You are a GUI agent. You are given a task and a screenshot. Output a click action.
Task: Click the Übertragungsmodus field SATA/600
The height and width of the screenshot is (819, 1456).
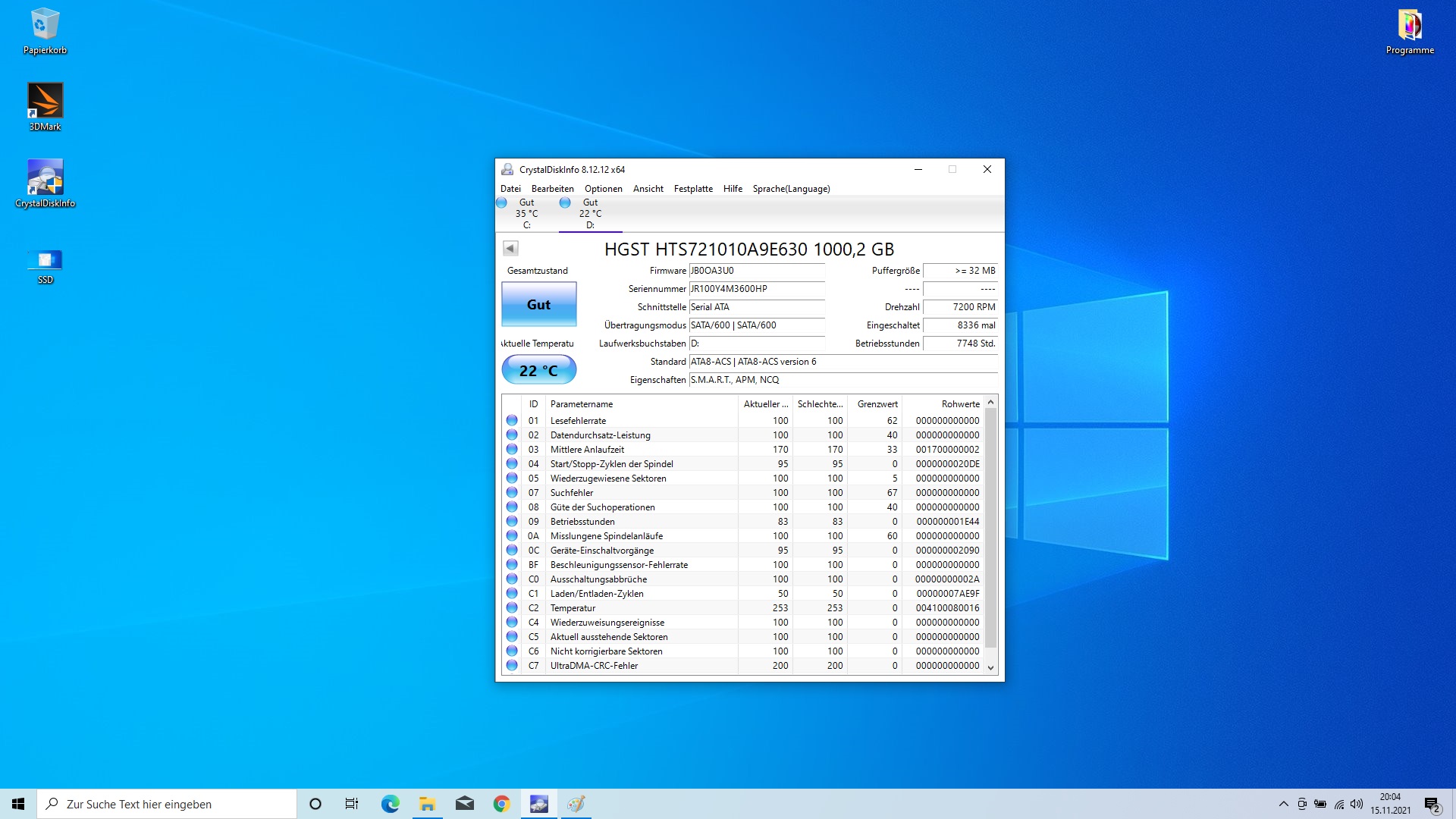756,325
